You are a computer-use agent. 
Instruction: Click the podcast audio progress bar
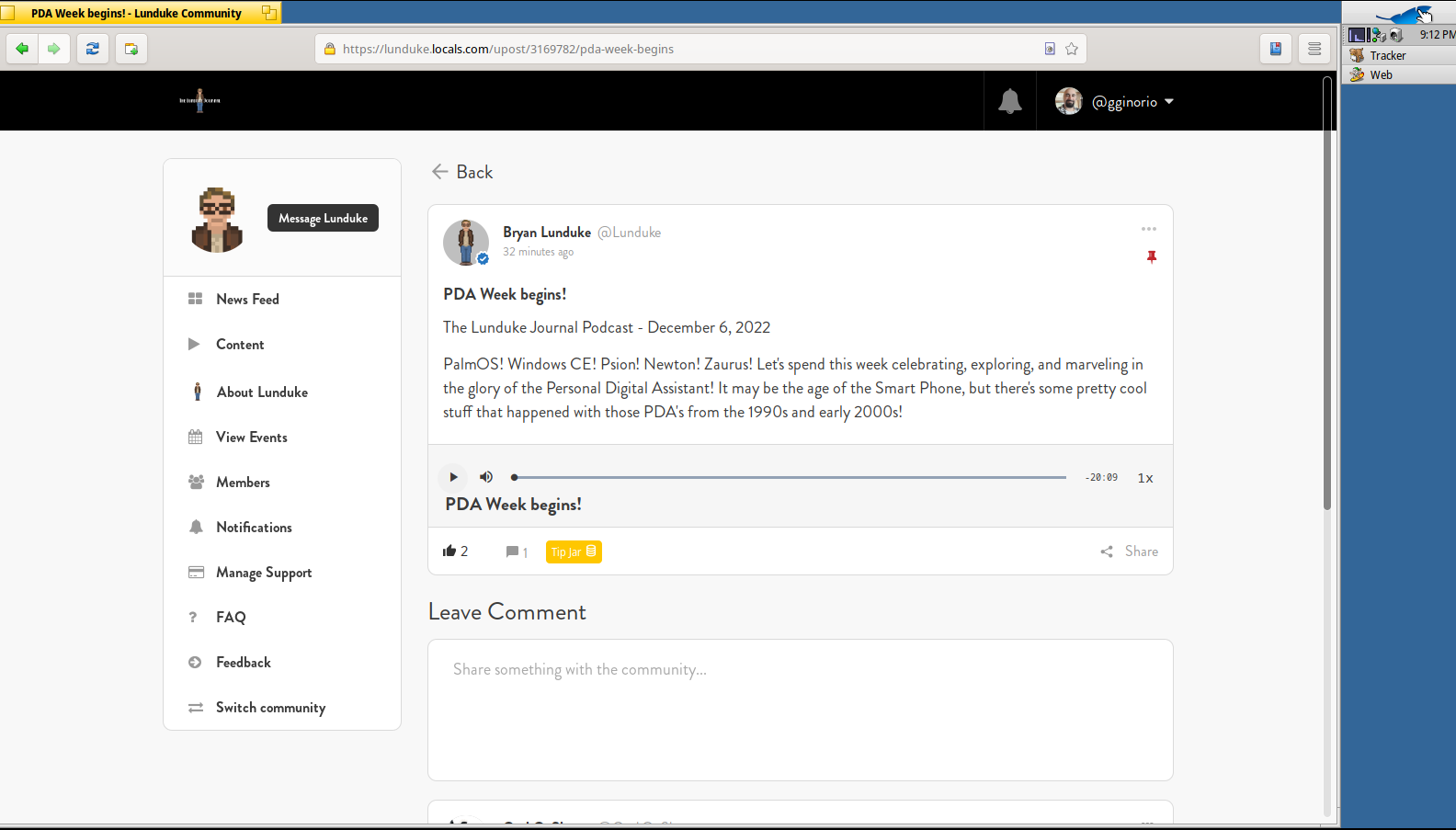point(790,477)
